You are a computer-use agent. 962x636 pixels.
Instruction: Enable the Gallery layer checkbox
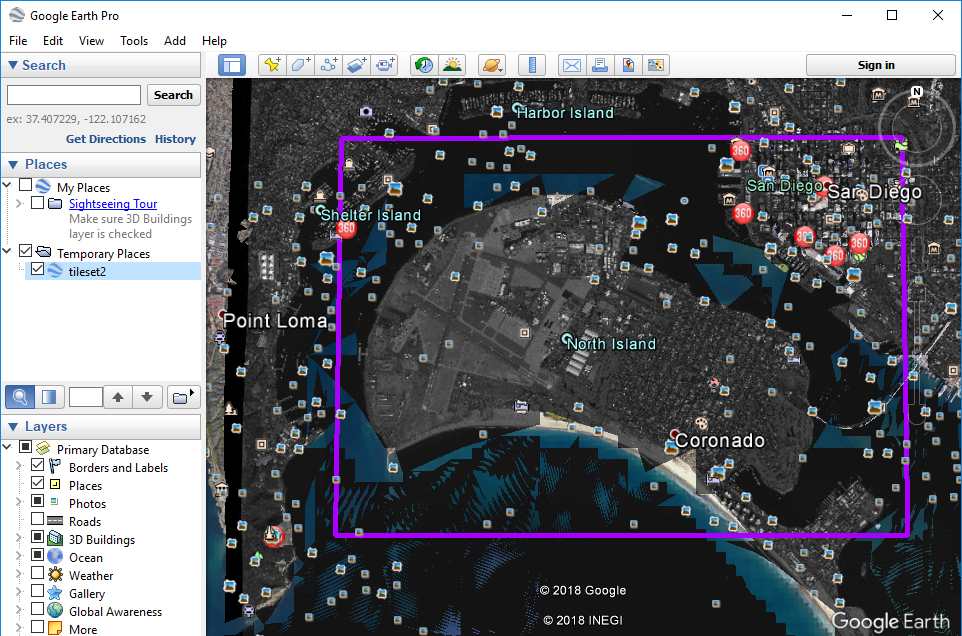coord(37,591)
